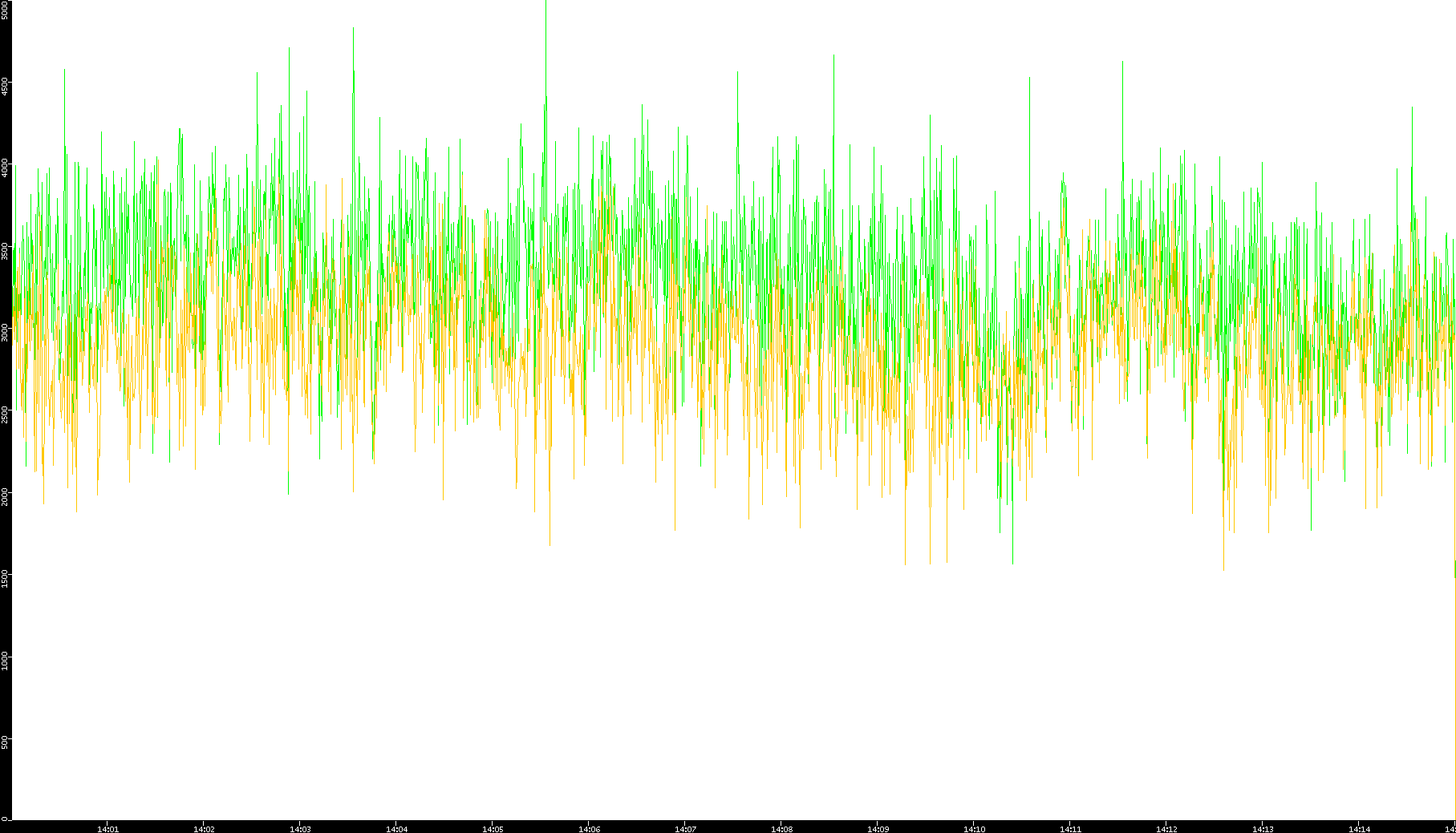Click the 14:05 time axis label
This screenshot has height=833, width=1456.
coord(493,828)
